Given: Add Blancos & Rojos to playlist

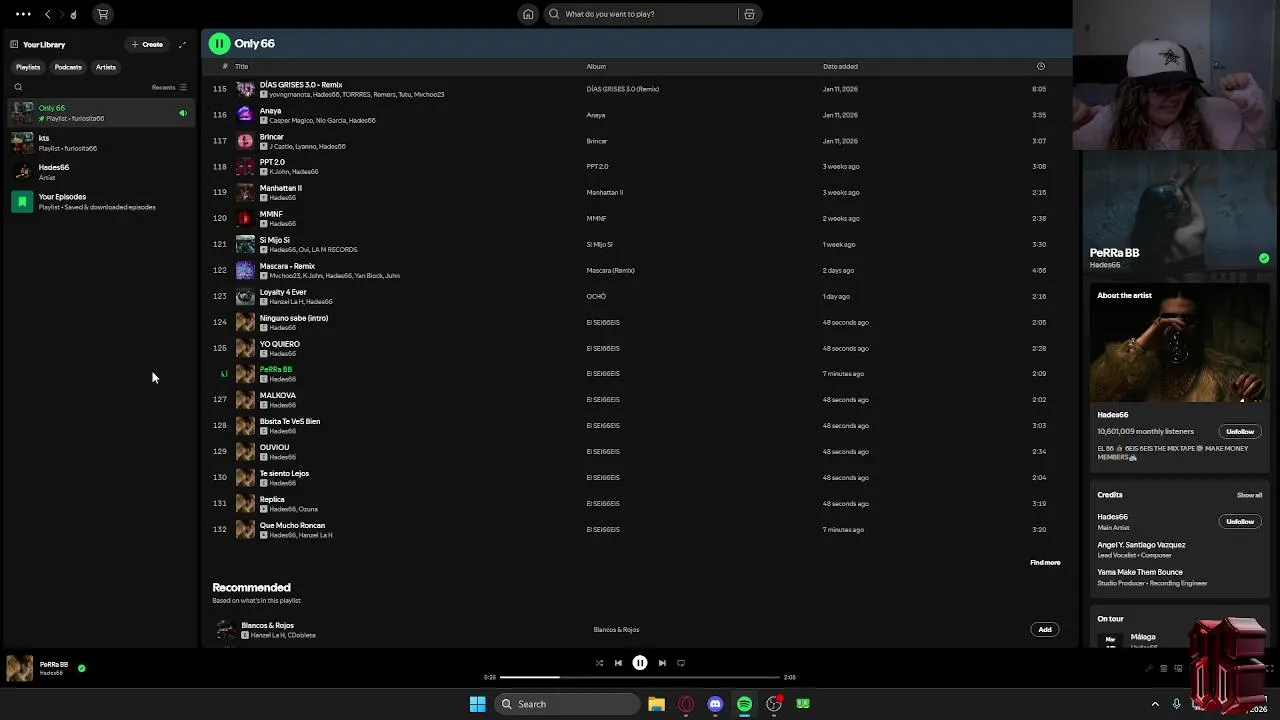Looking at the screenshot, I should pos(1045,630).
